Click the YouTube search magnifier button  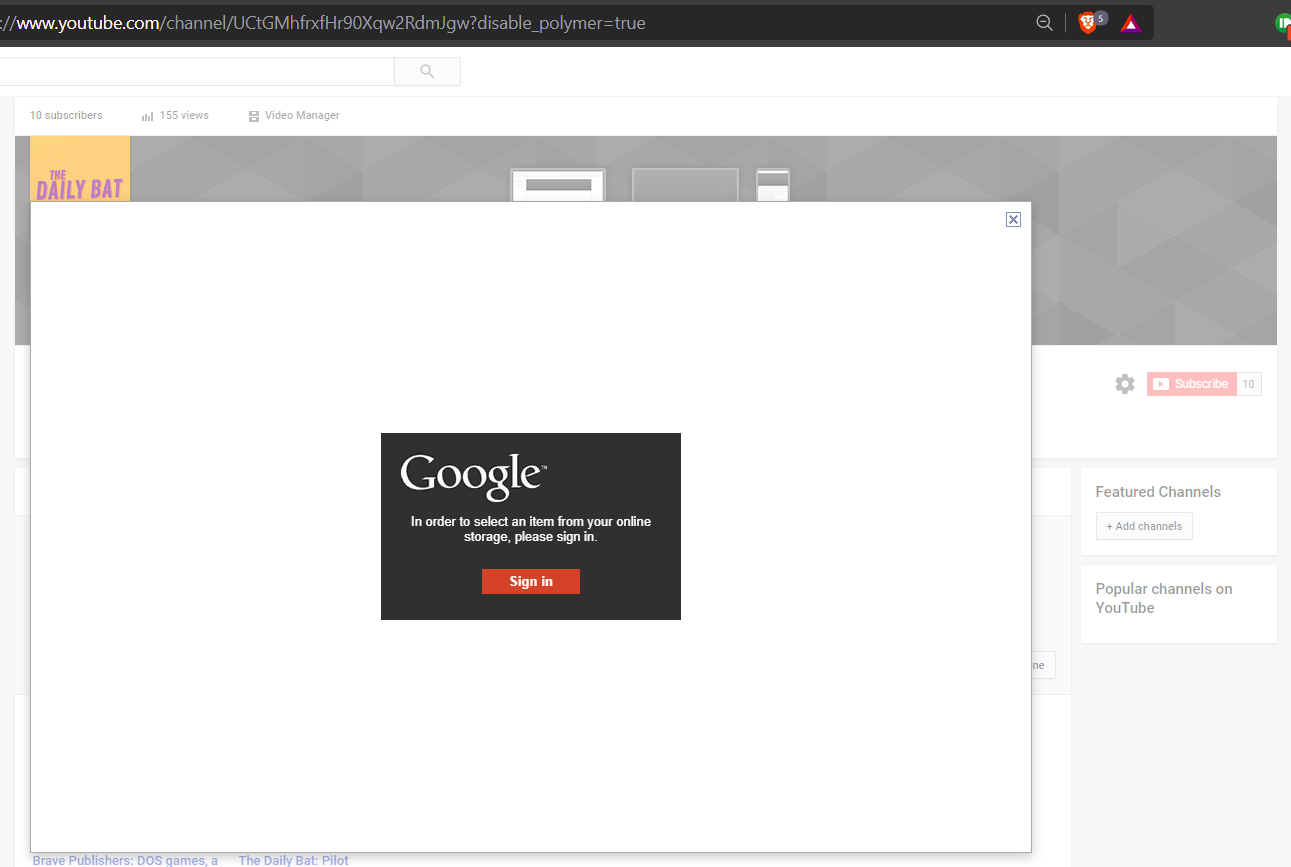pyautogui.click(x=427, y=71)
